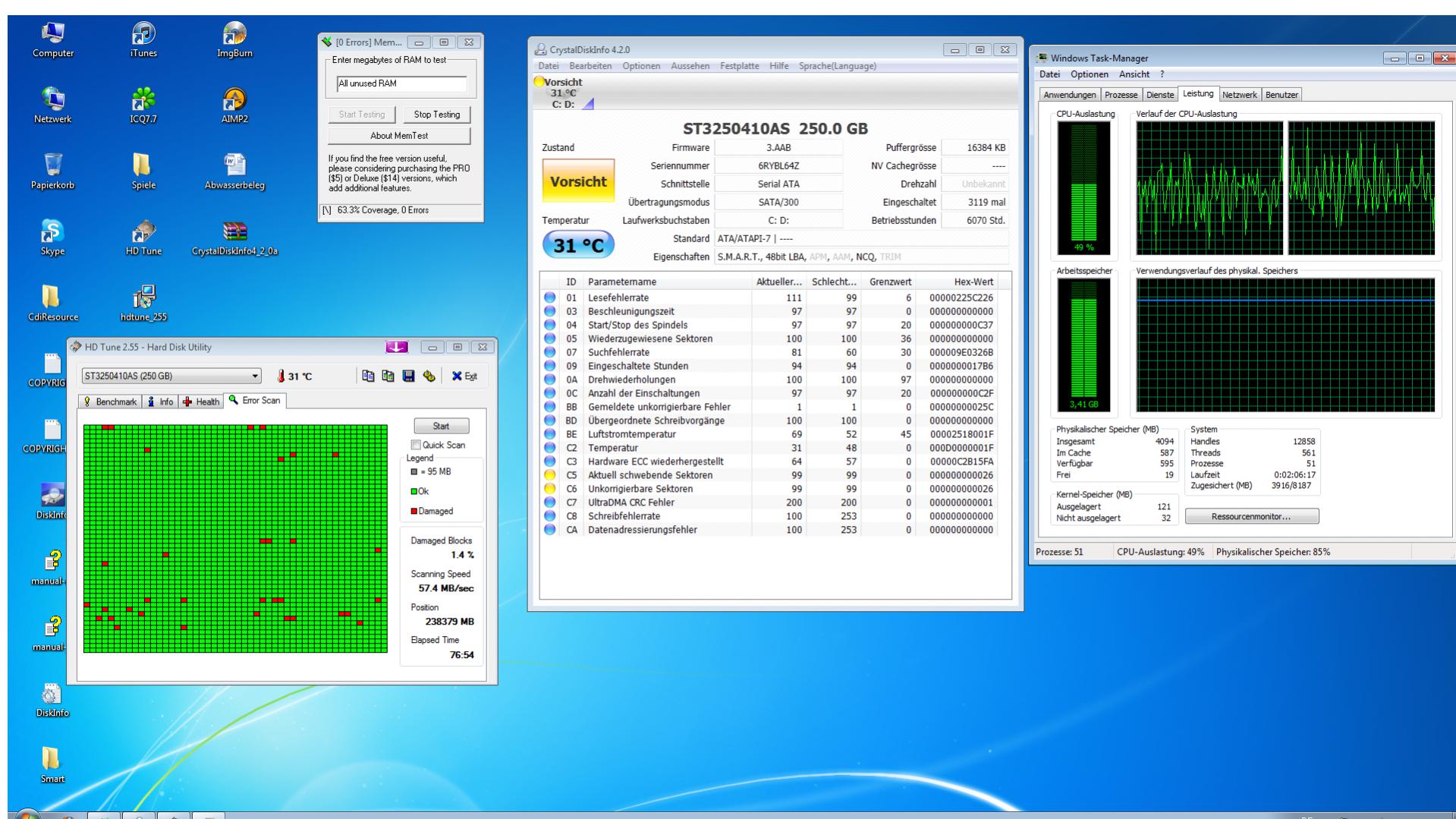Select the Smart folder on the desktop
The image size is (1456, 819).
click(52, 766)
